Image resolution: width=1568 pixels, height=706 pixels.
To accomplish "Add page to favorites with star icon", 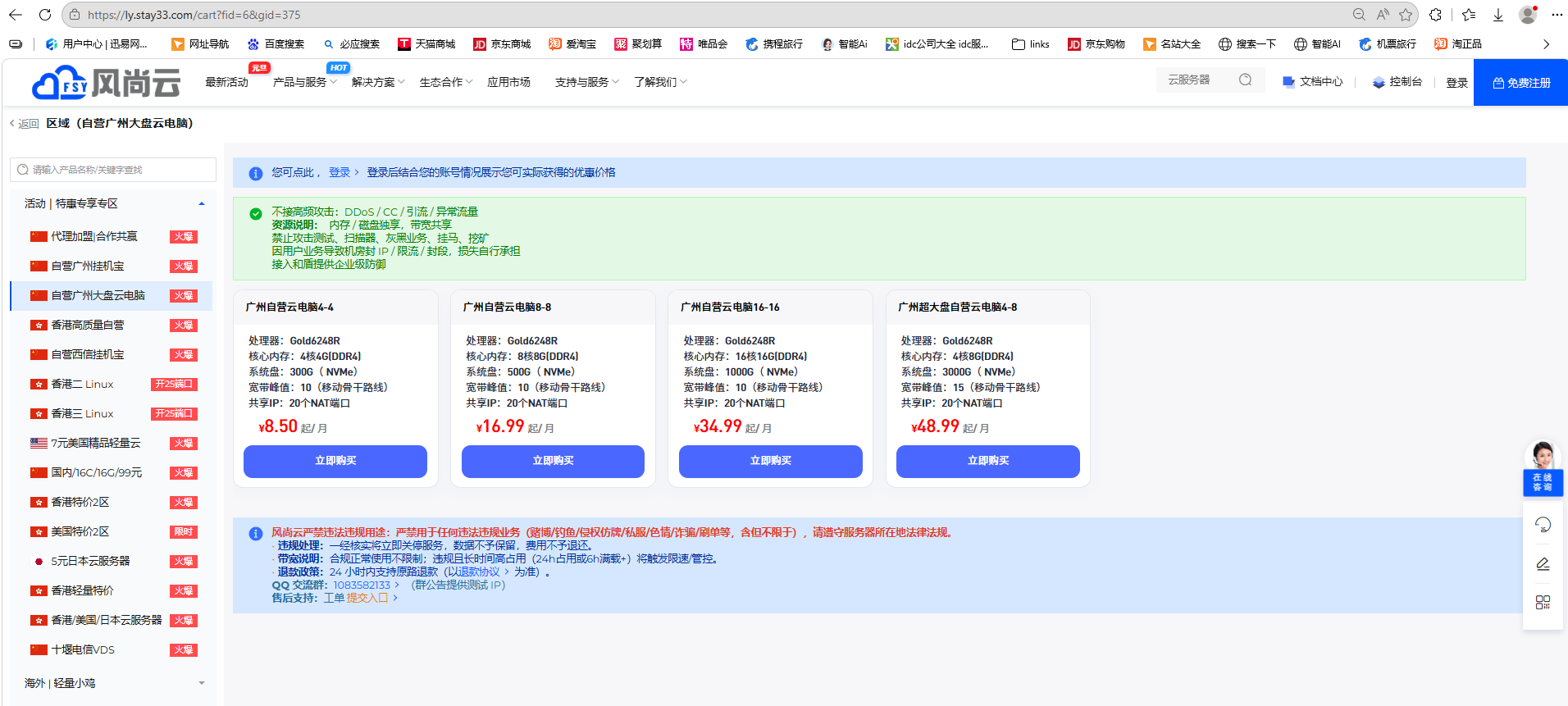I will 1406,15.
